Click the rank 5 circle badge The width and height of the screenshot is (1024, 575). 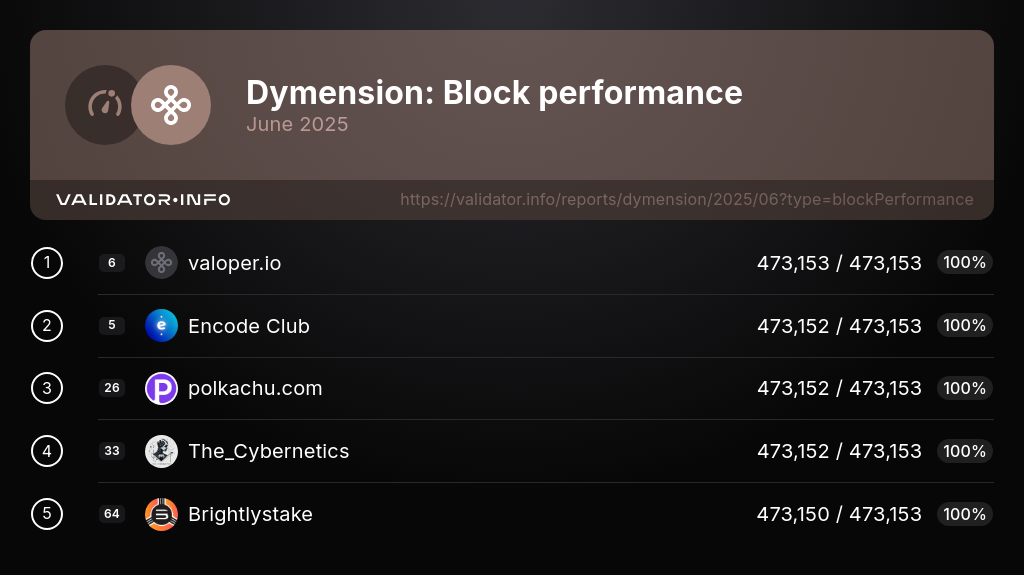tap(47, 514)
